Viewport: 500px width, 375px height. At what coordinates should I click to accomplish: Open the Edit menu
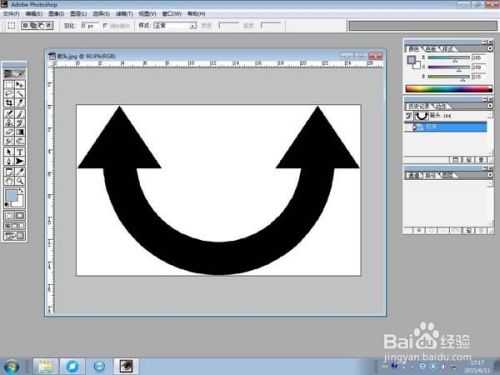click(x=34, y=14)
